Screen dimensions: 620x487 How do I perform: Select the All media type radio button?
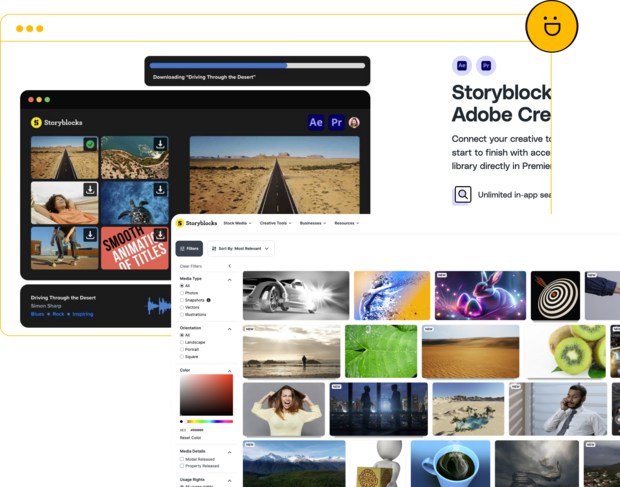[x=182, y=286]
